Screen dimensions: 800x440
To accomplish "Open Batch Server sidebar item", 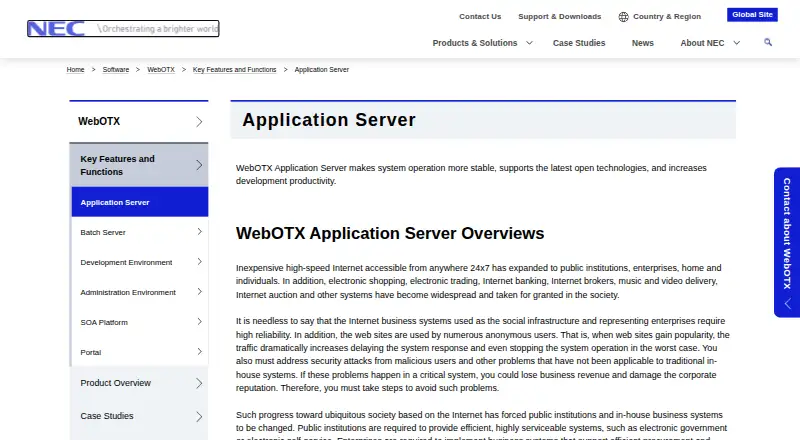I will pyautogui.click(x=140, y=232).
